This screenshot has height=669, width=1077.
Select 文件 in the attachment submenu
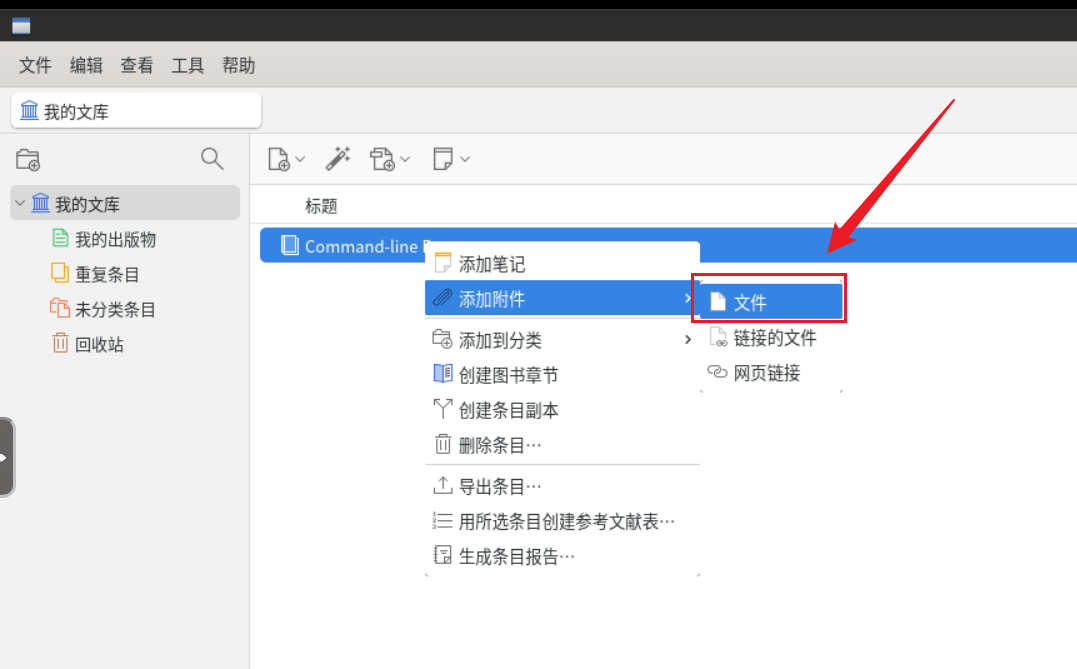pyautogui.click(x=771, y=302)
